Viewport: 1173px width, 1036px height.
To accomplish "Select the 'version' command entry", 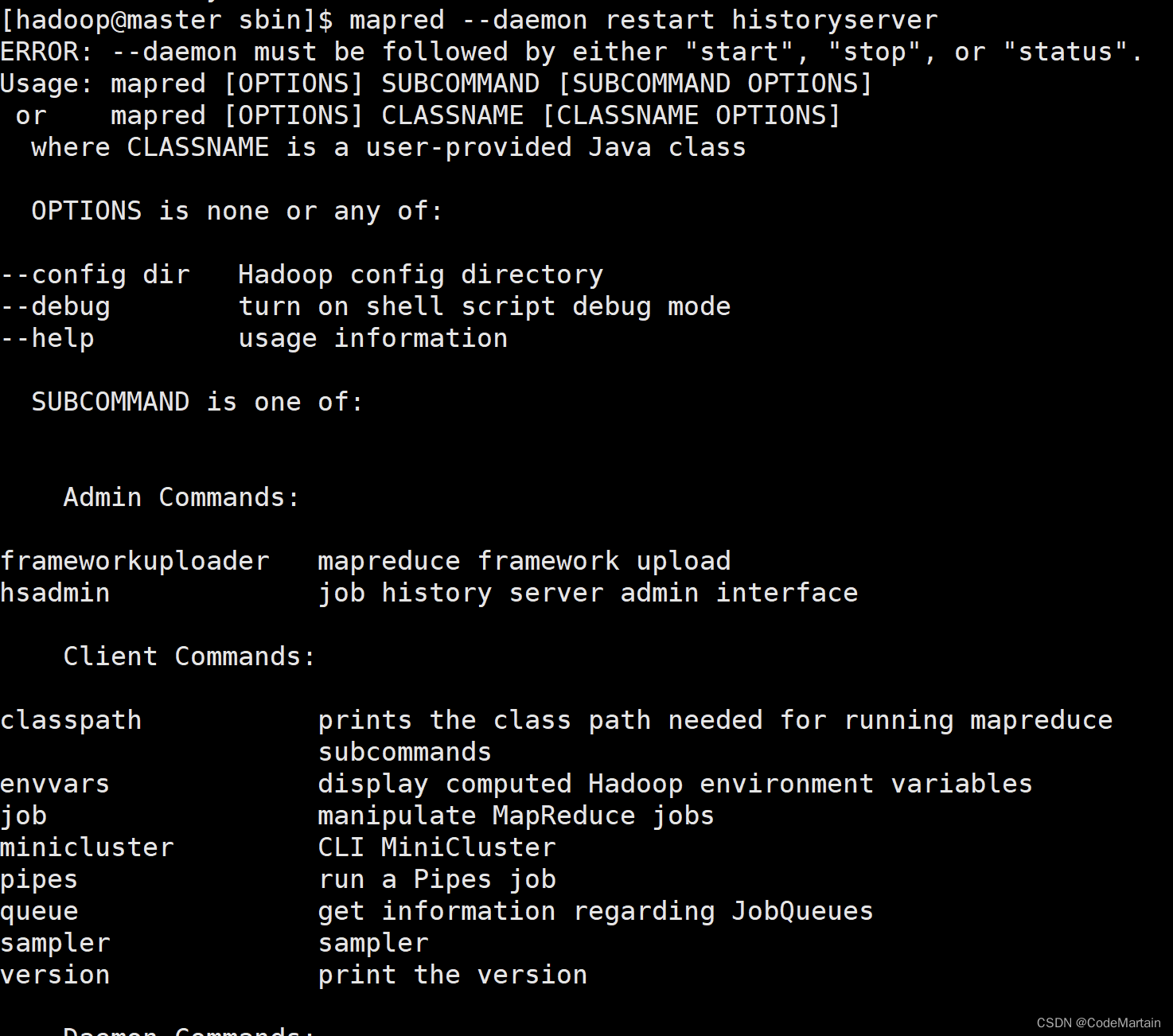I will (x=55, y=975).
